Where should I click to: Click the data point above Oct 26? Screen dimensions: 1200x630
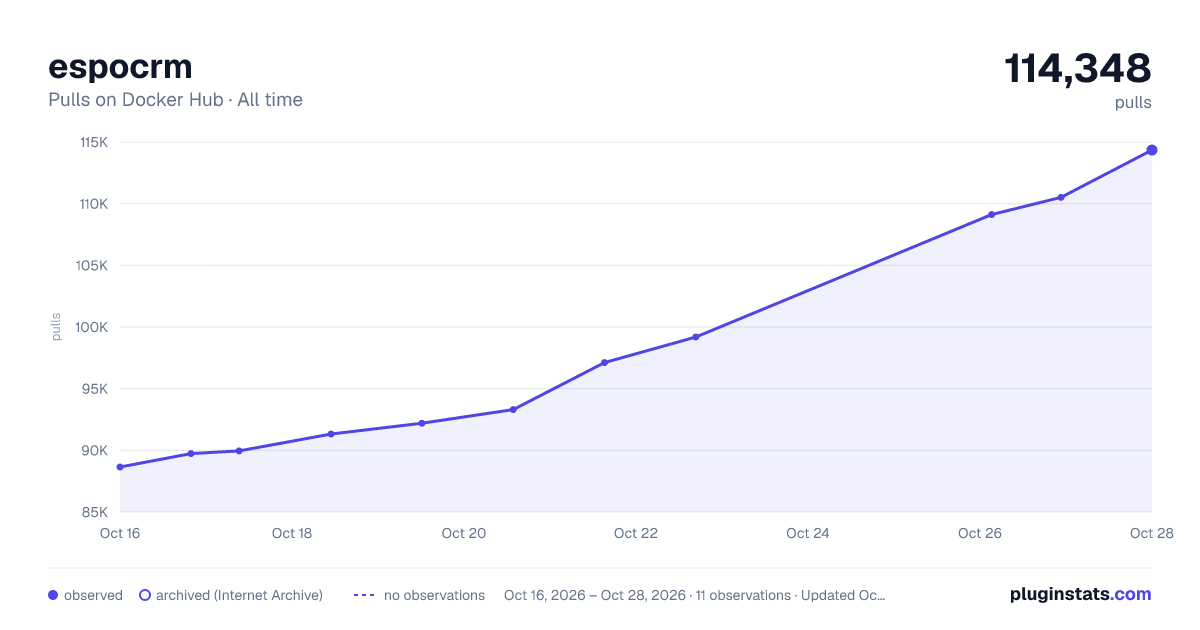click(x=991, y=214)
